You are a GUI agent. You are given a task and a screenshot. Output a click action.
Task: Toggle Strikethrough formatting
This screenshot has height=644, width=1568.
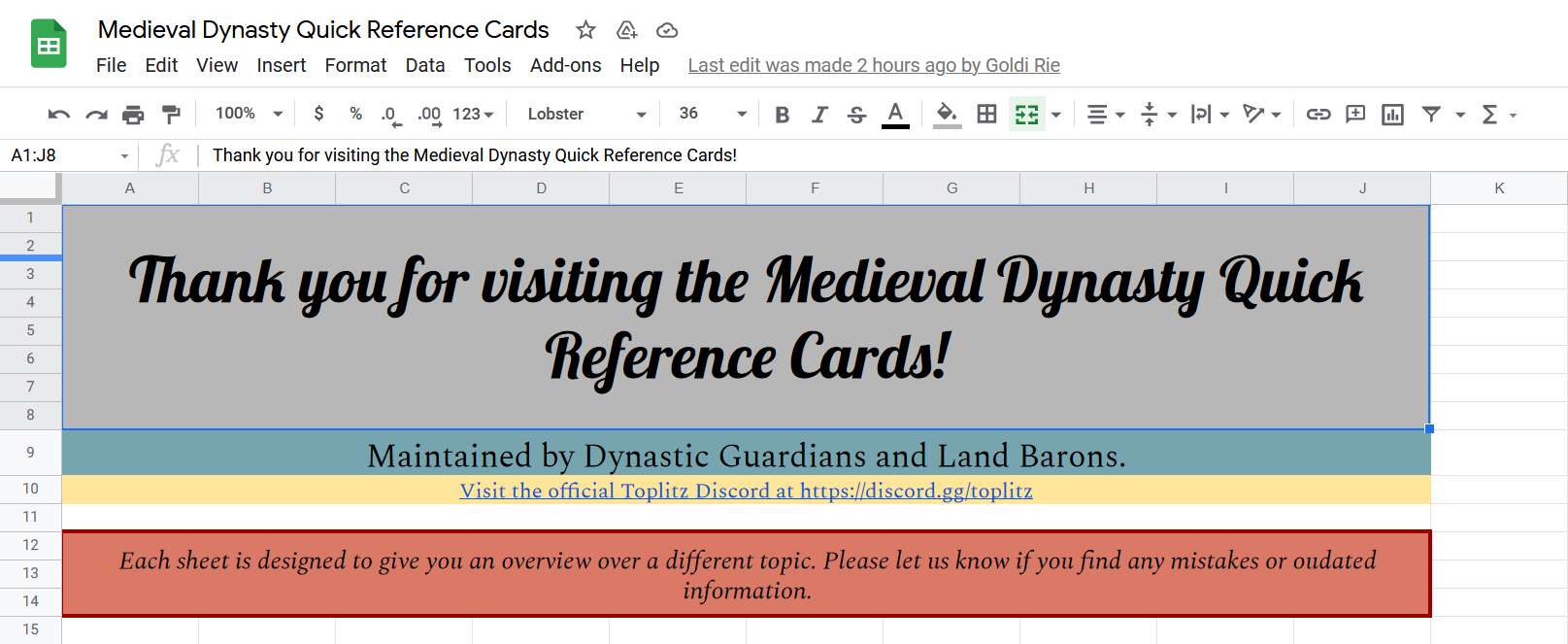[856, 115]
